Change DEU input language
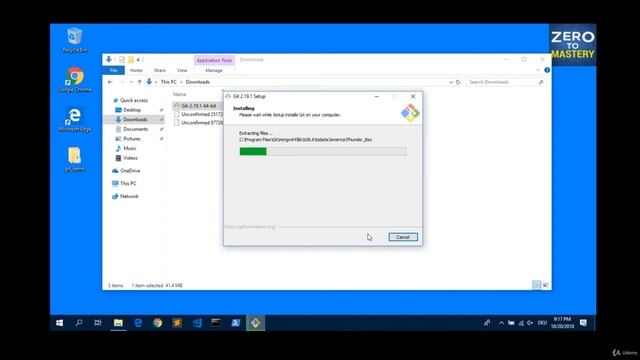The height and width of the screenshot is (360, 640). 542,323
